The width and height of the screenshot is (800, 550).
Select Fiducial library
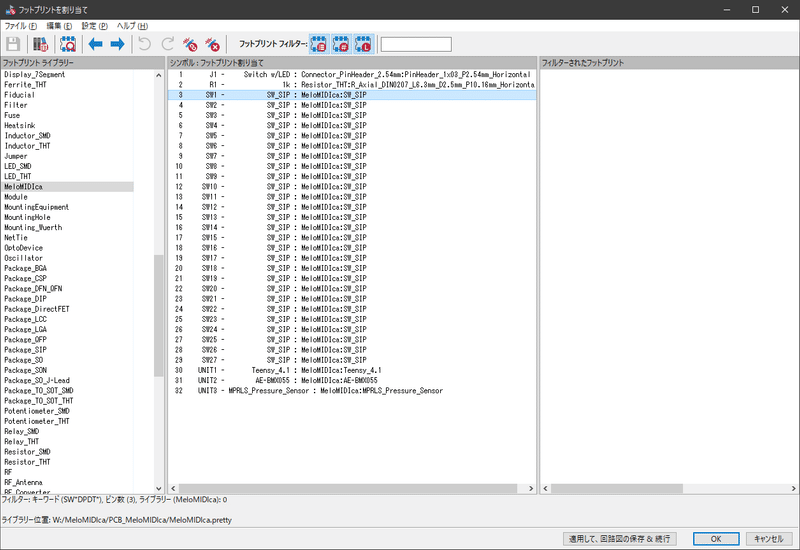[x=19, y=95]
